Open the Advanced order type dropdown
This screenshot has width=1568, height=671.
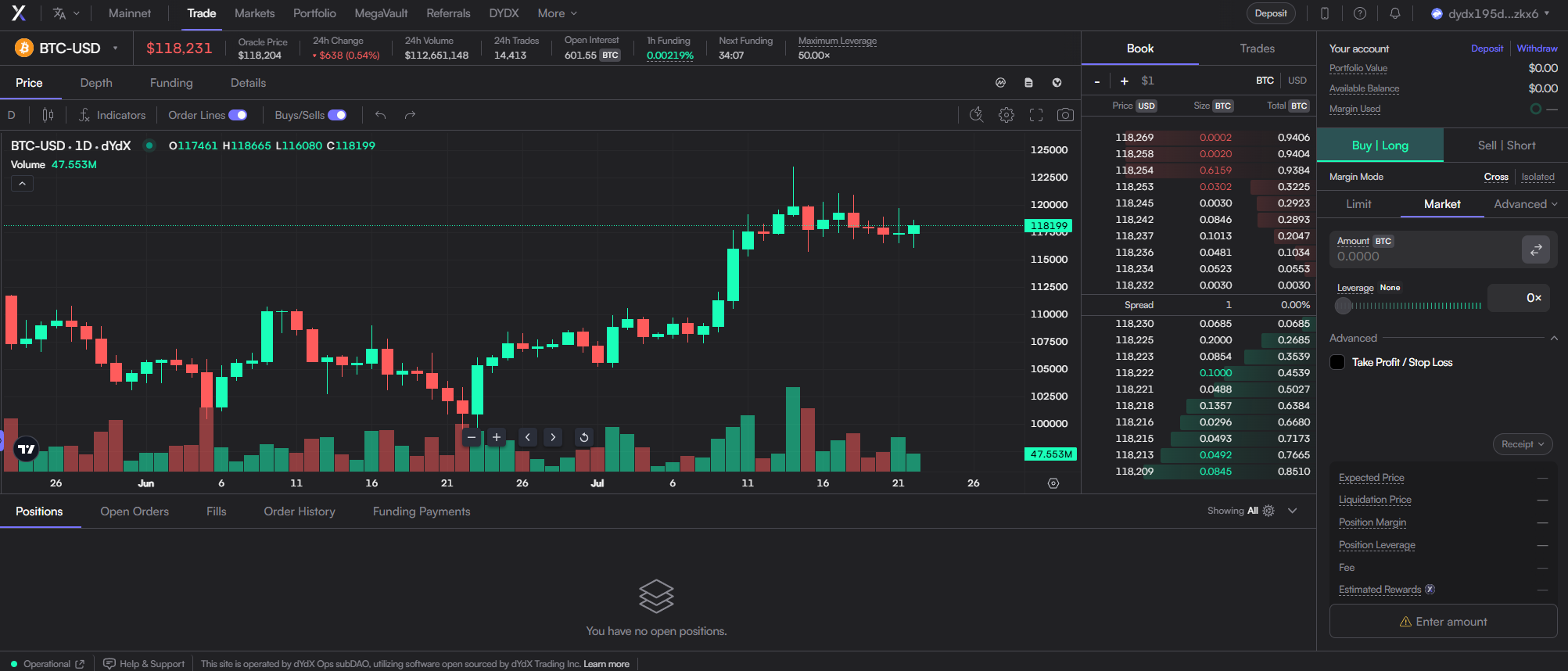(x=1525, y=204)
